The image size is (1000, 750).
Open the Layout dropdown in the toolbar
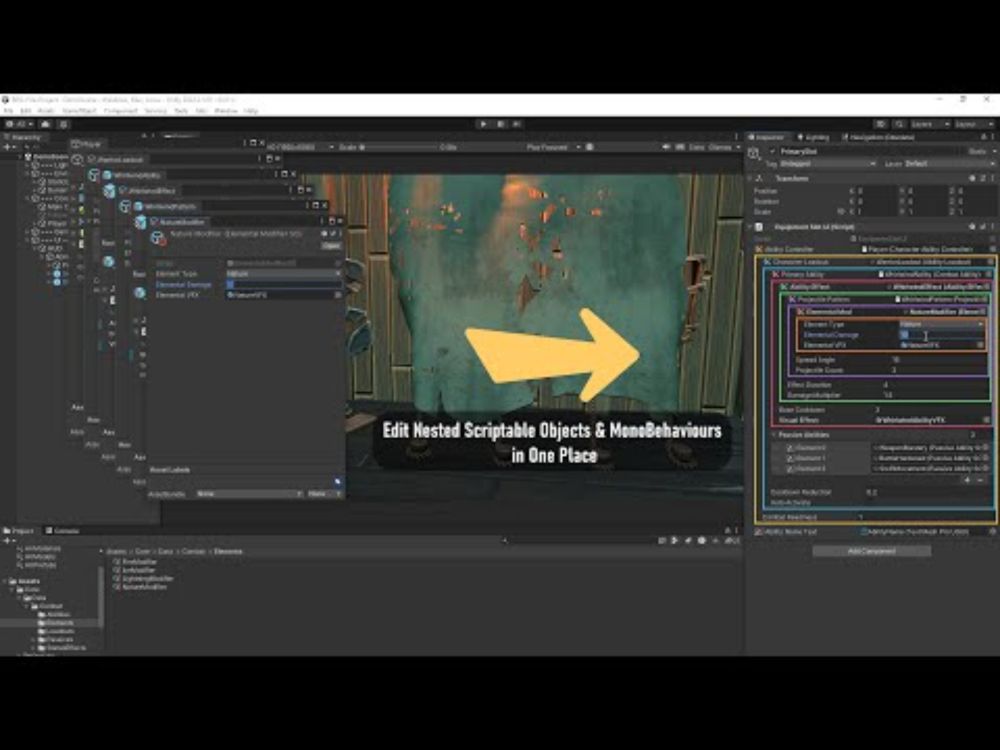pos(973,124)
